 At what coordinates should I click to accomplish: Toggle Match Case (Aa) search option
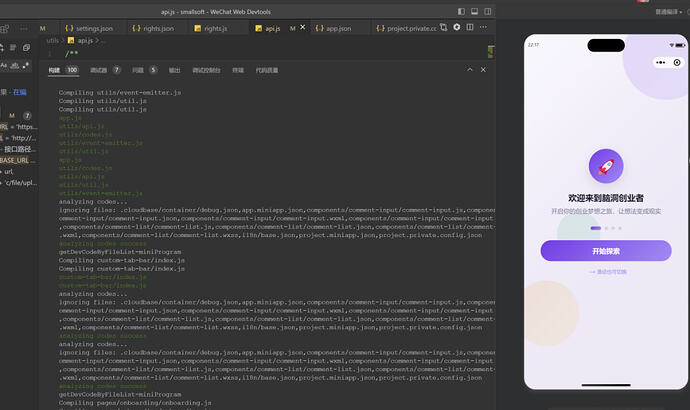4,66
